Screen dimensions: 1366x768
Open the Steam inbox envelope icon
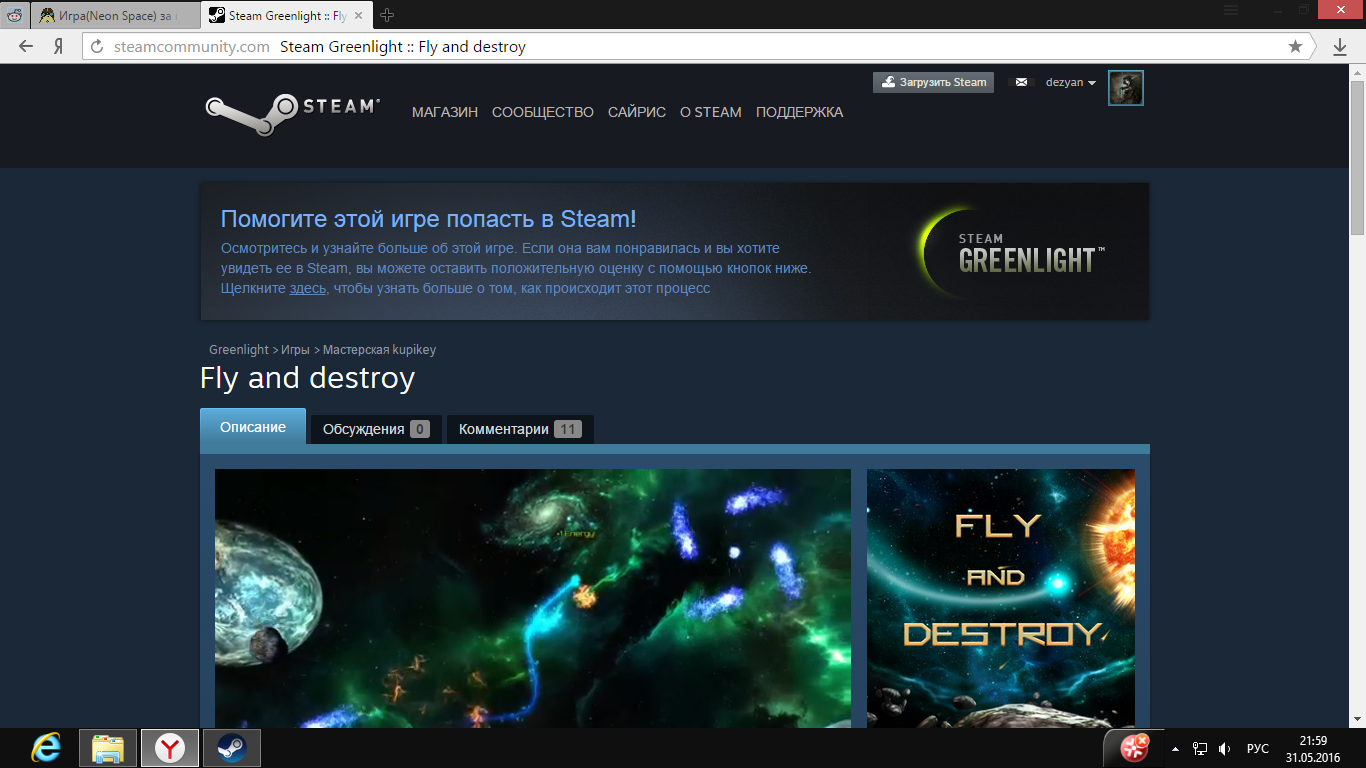tap(1021, 82)
